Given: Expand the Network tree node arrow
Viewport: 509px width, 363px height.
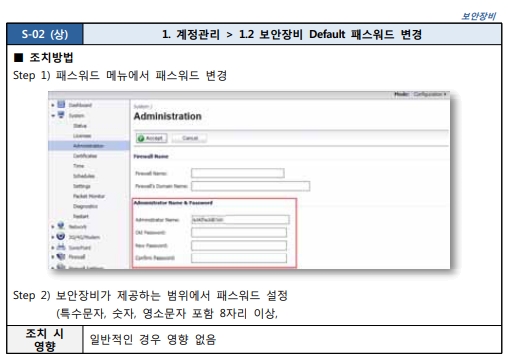Looking at the screenshot, I should pos(53,227).
